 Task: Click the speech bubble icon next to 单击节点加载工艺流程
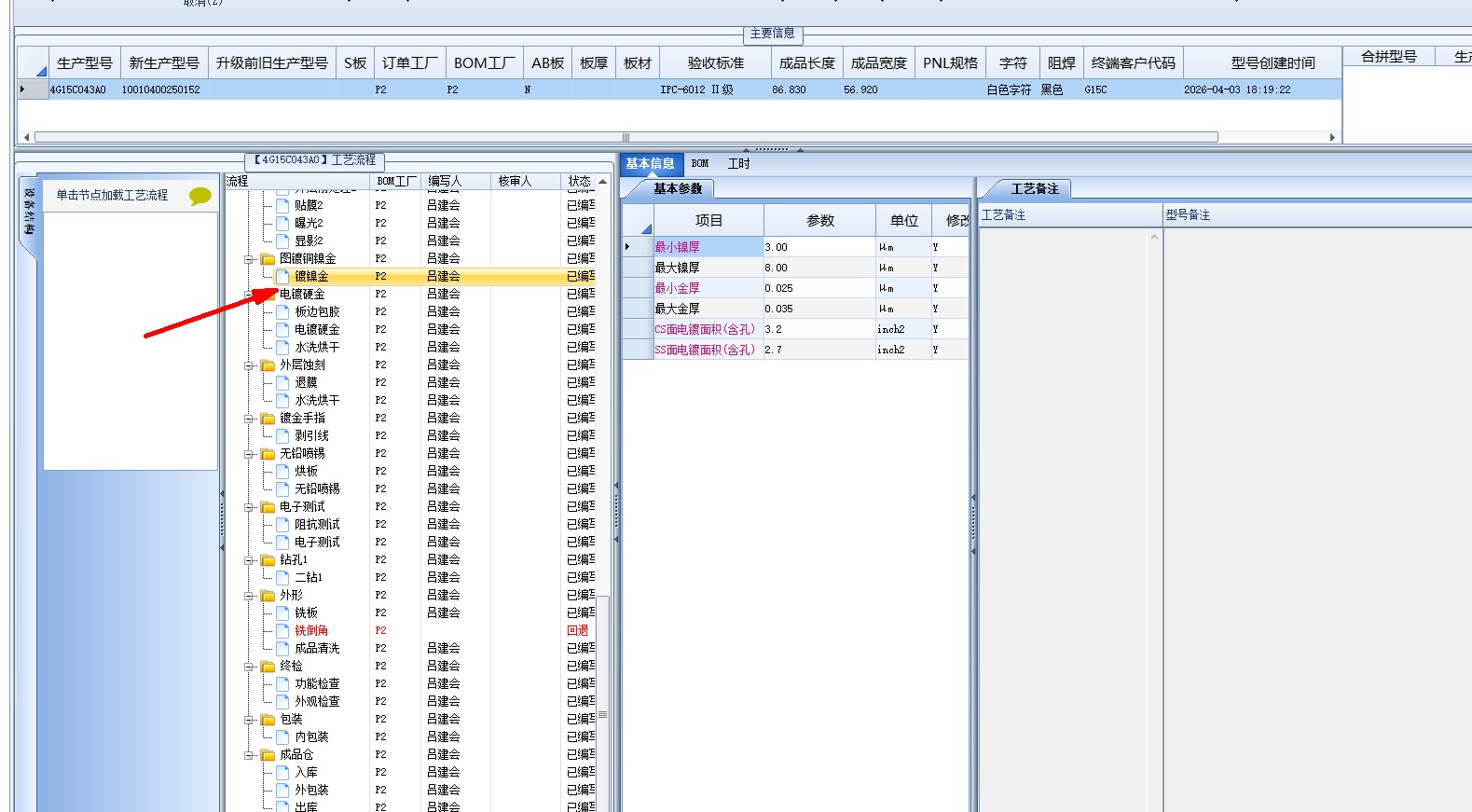tap(199, 196)
